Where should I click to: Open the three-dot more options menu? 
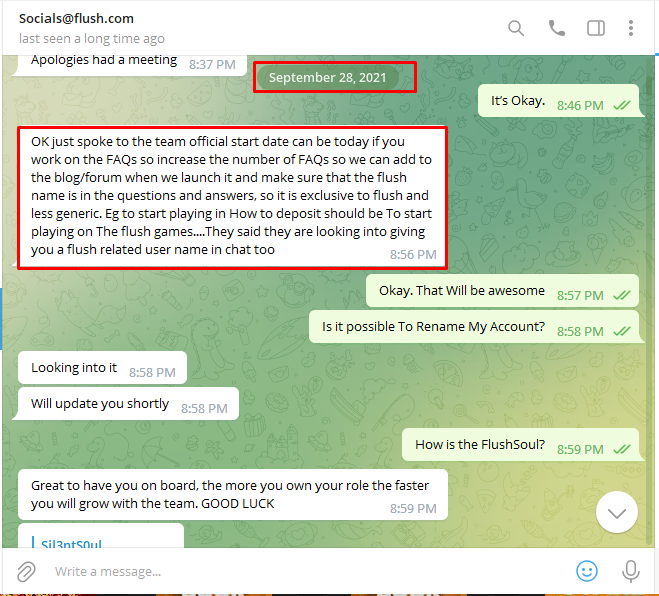[631, 28]
